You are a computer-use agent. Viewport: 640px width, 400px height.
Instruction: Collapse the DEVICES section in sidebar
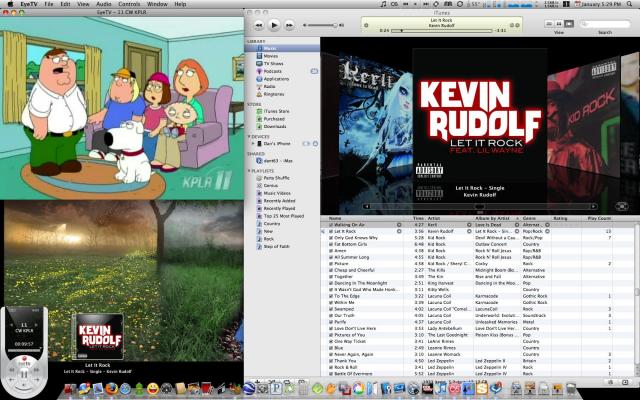click(x=248, y=136)
